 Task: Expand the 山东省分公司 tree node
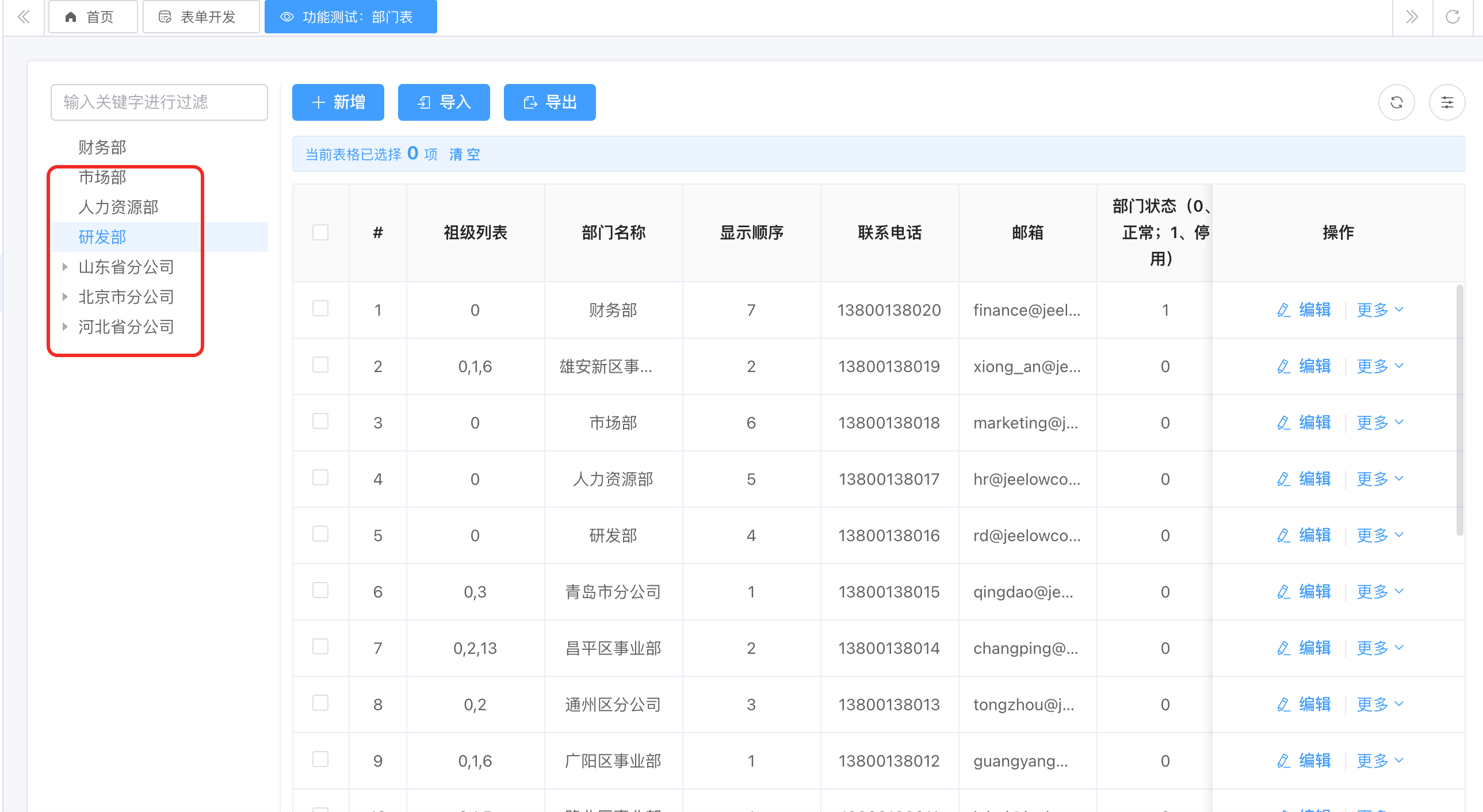coord(65,267)
